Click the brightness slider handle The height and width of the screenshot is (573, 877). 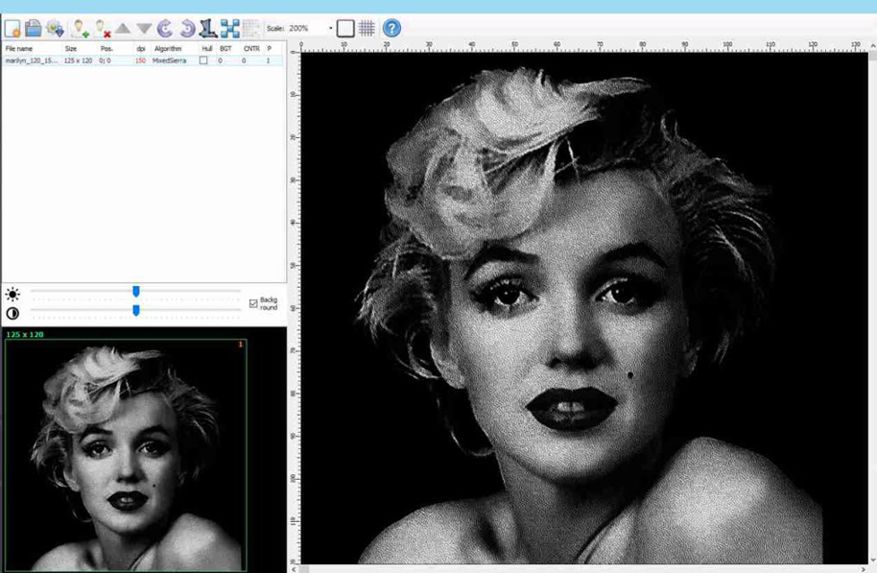(x=136, y=291)
